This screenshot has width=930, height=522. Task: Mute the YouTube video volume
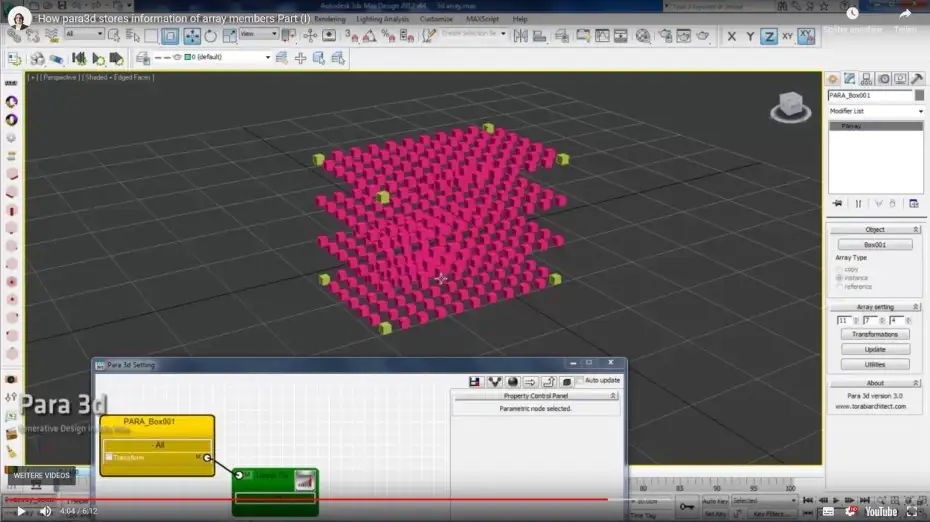coord(46,511)
